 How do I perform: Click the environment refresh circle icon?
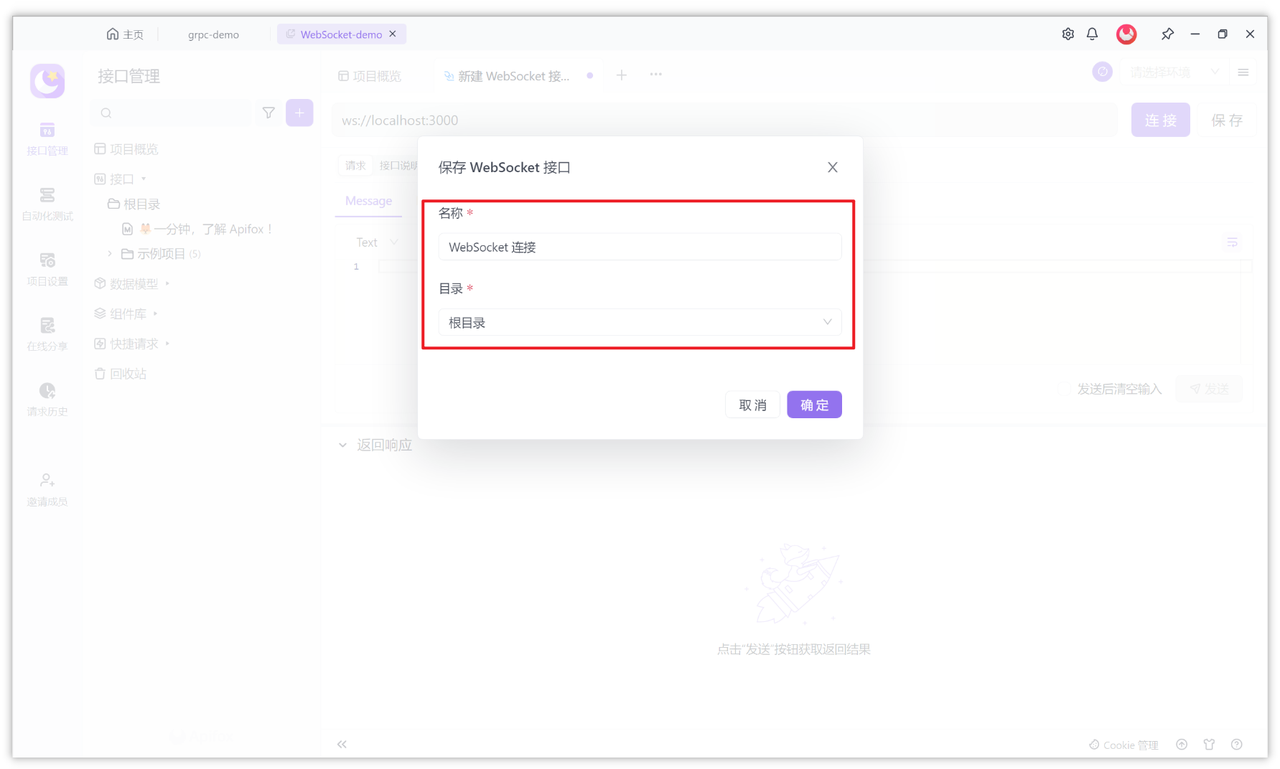[1102, 71]
